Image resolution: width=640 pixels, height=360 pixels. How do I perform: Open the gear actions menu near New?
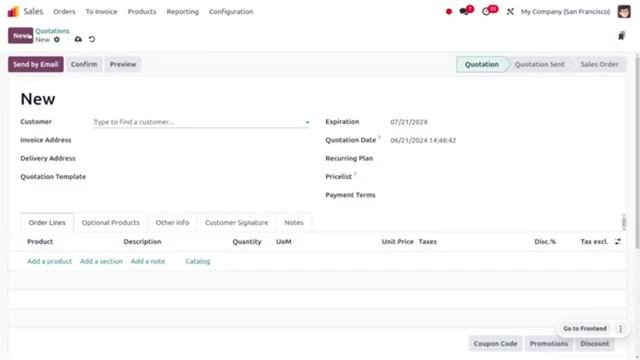[x=57, y=40]
